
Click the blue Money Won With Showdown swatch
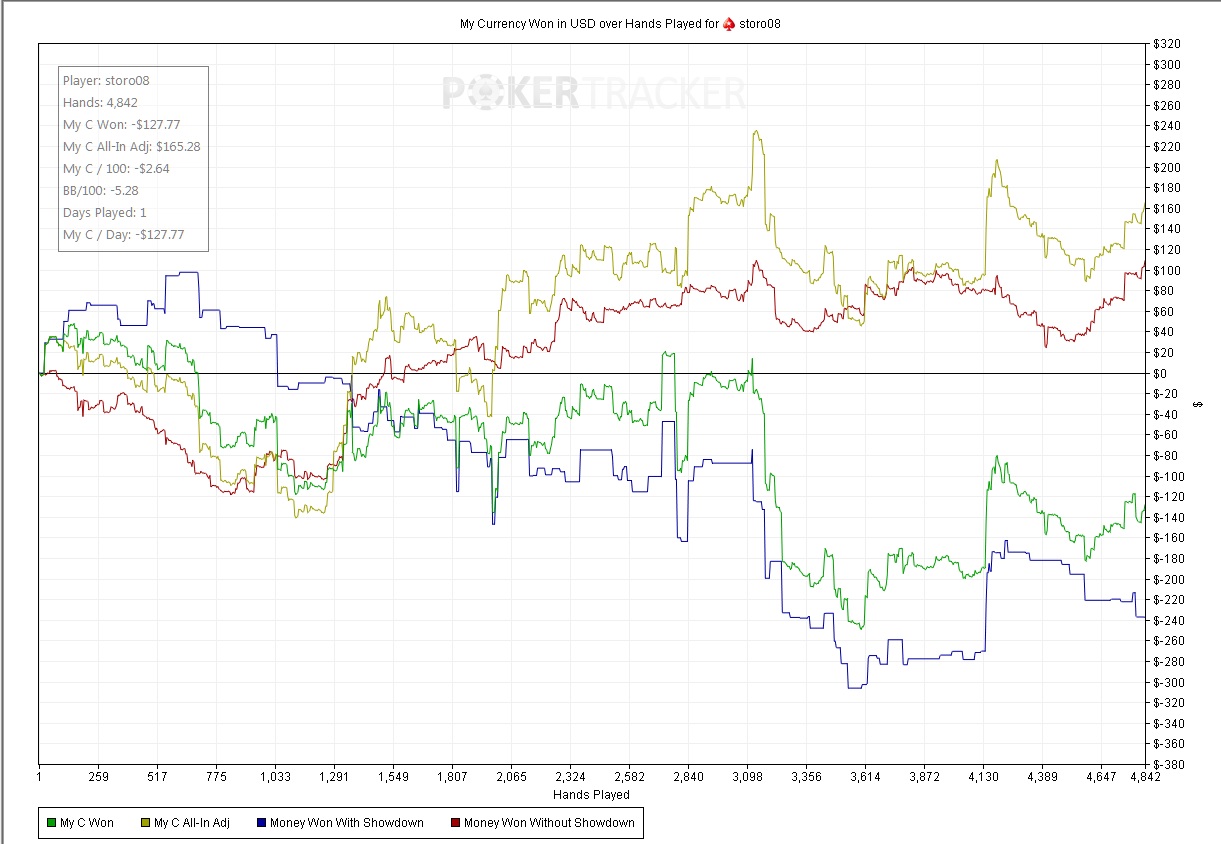262,823
